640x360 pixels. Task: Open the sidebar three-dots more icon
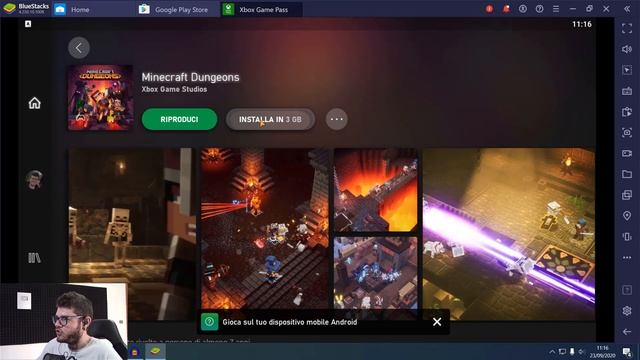tap(627, 258)
